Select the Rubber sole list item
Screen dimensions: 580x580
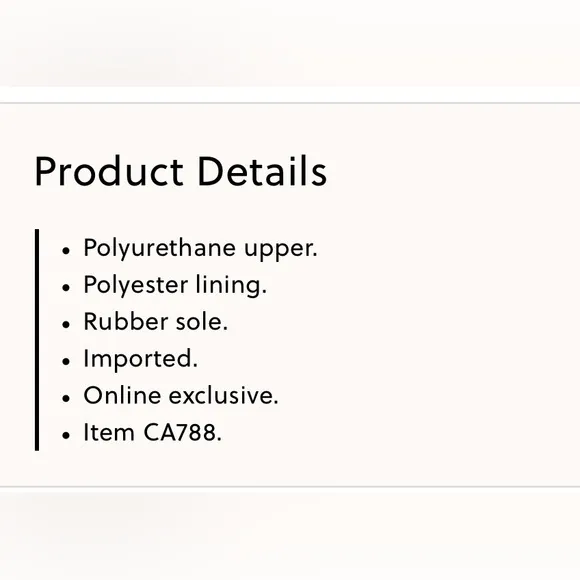pyautogui.click(x=155, y=322)
